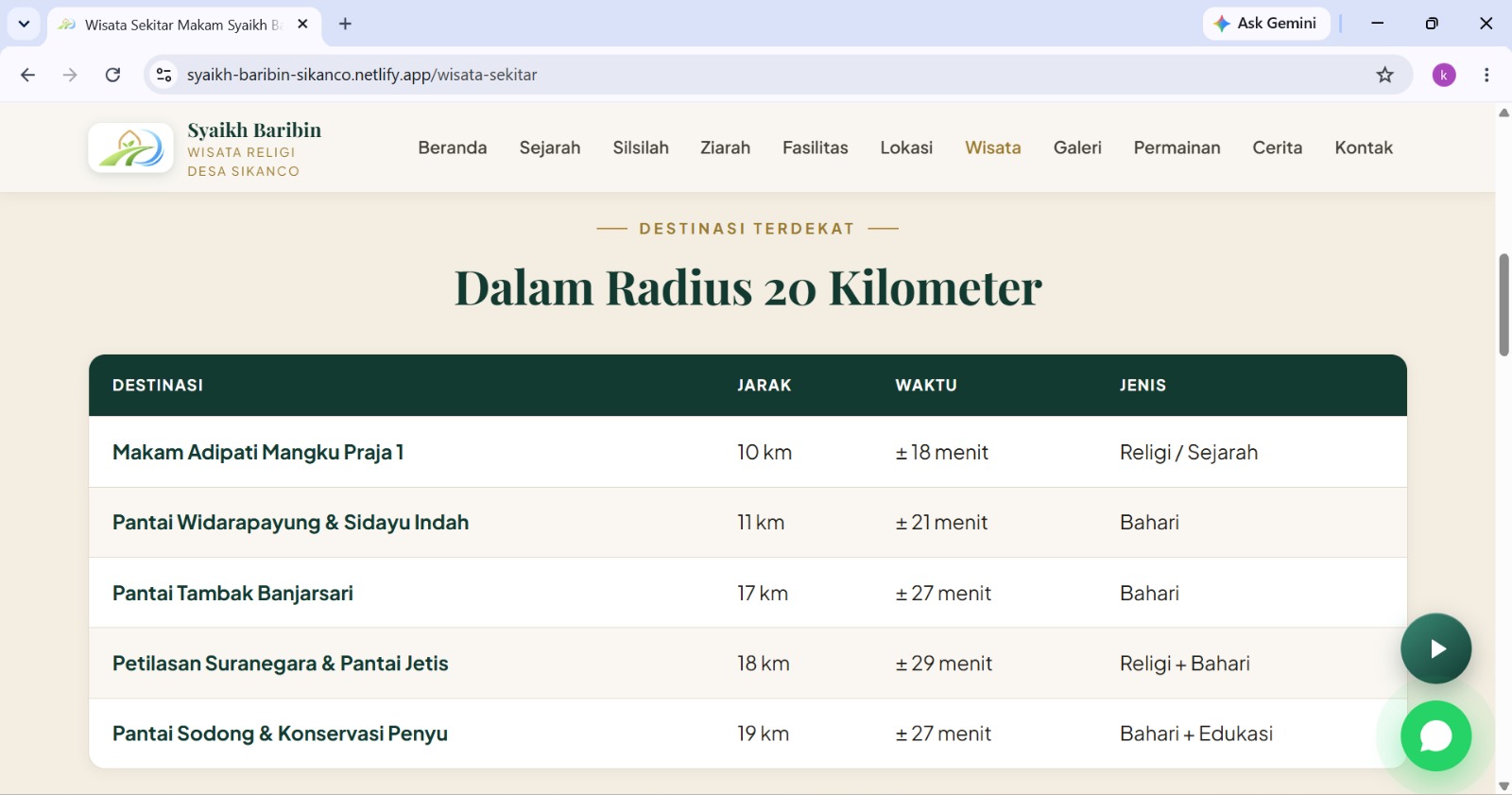Select the Wisata nav link

(x=993, y=147)
